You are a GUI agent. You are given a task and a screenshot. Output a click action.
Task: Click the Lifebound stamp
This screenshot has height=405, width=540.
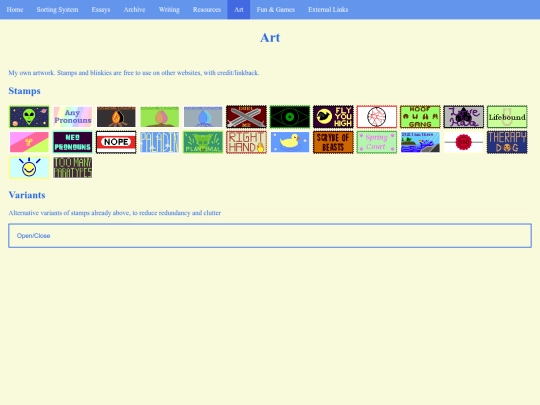pos(507,117)
